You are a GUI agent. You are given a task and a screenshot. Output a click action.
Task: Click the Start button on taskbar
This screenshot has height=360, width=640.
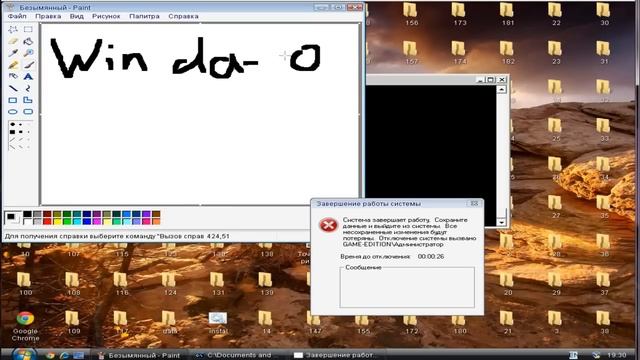(x=24, y=354)
